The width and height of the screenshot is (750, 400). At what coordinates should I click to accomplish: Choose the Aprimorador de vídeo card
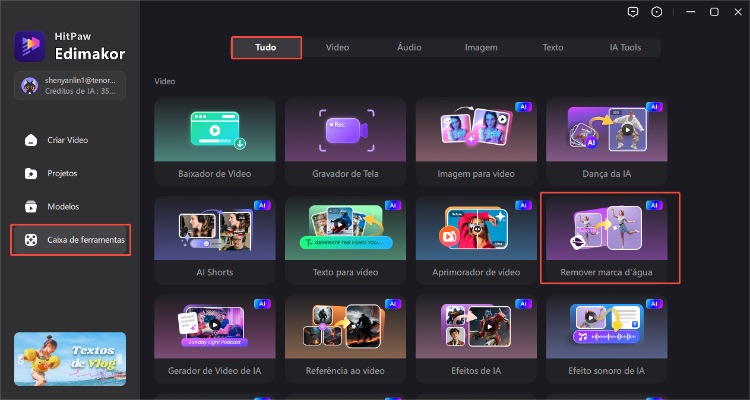[475, 238]
